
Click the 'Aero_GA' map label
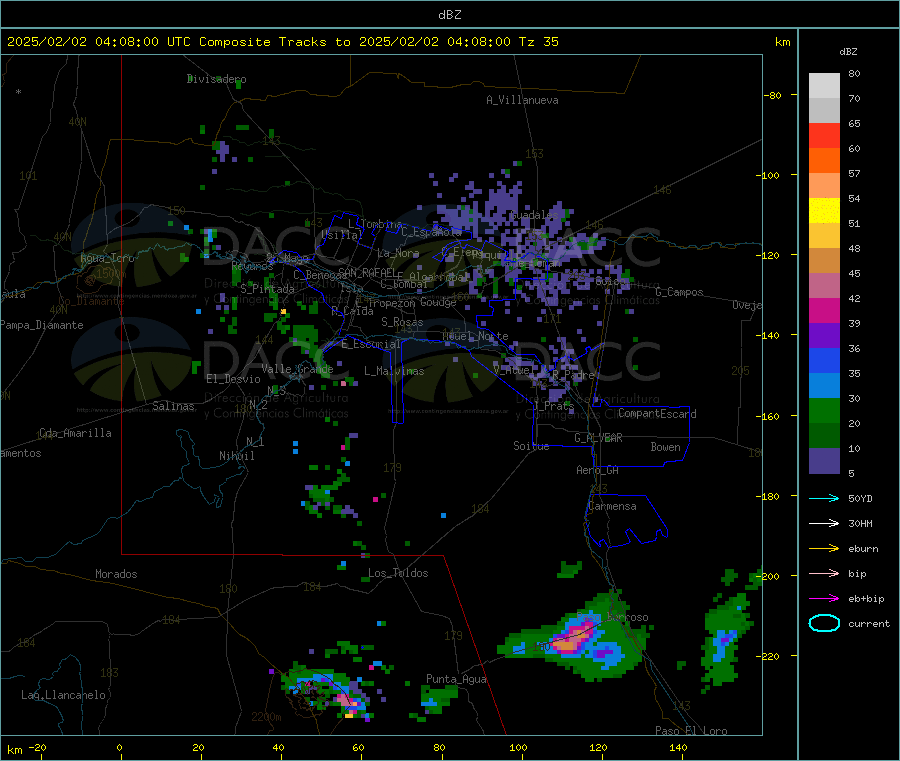(x=597, y=470)
